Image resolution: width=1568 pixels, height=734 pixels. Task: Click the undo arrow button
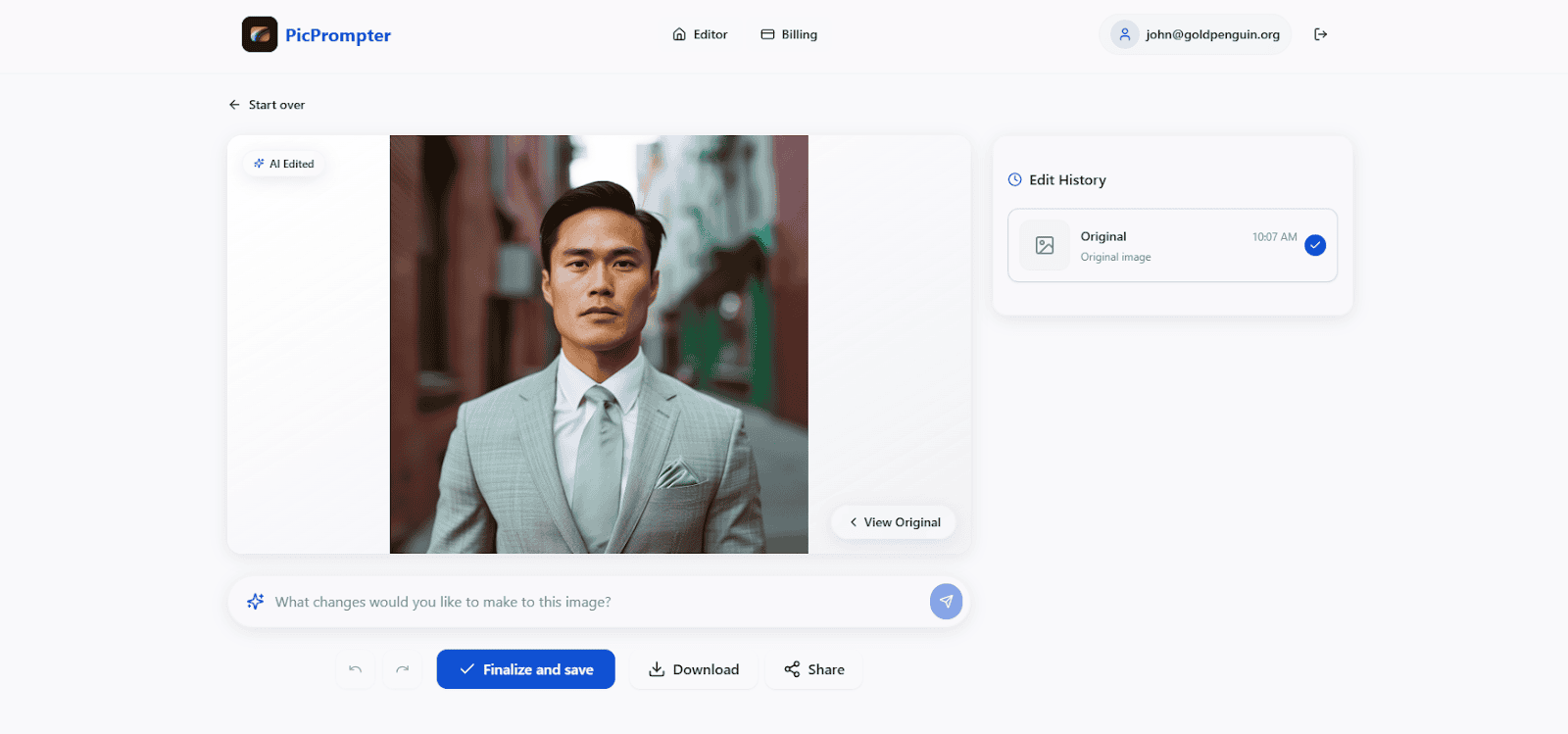(356, 669)
